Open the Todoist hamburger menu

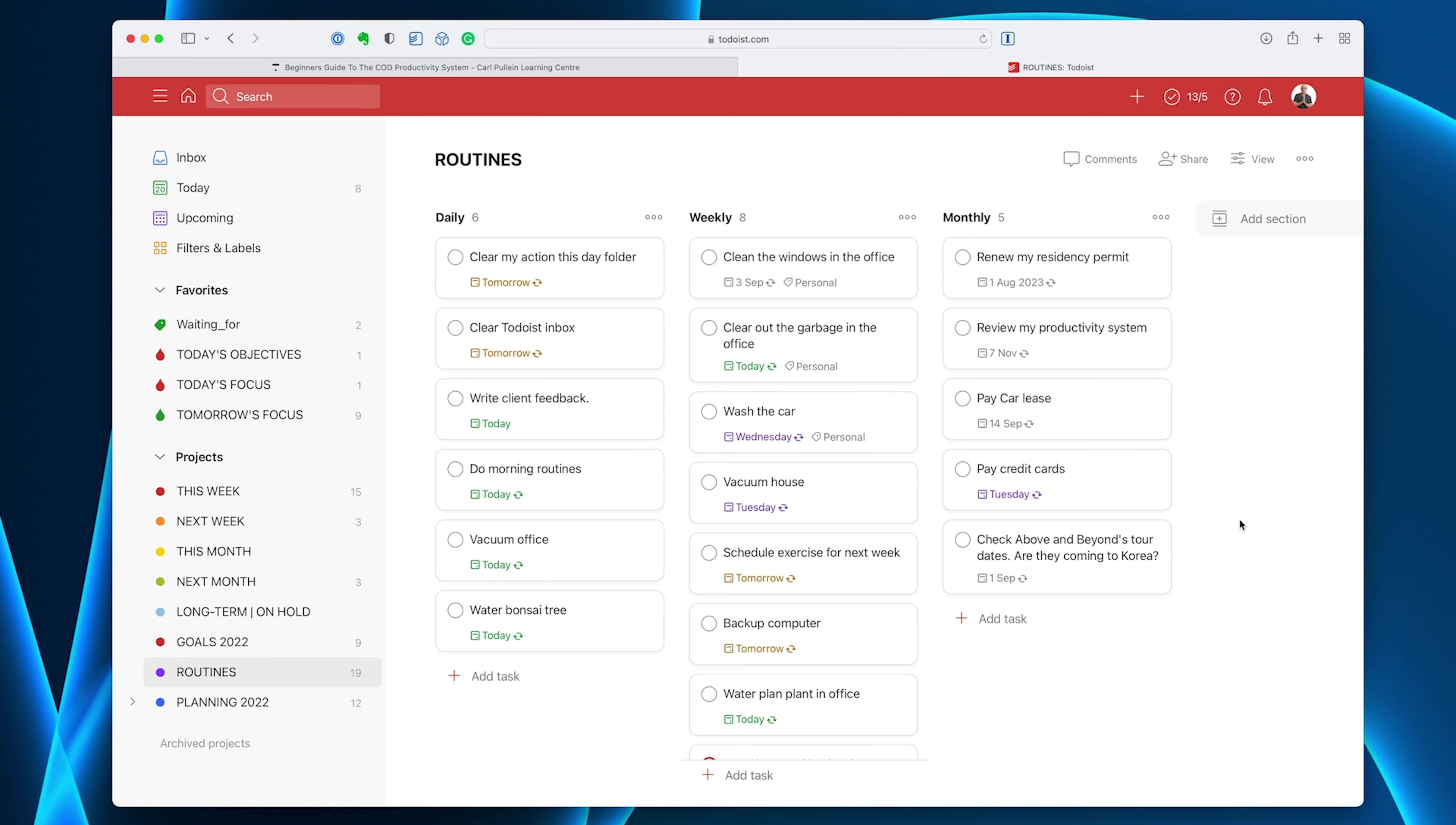[160, 96]
